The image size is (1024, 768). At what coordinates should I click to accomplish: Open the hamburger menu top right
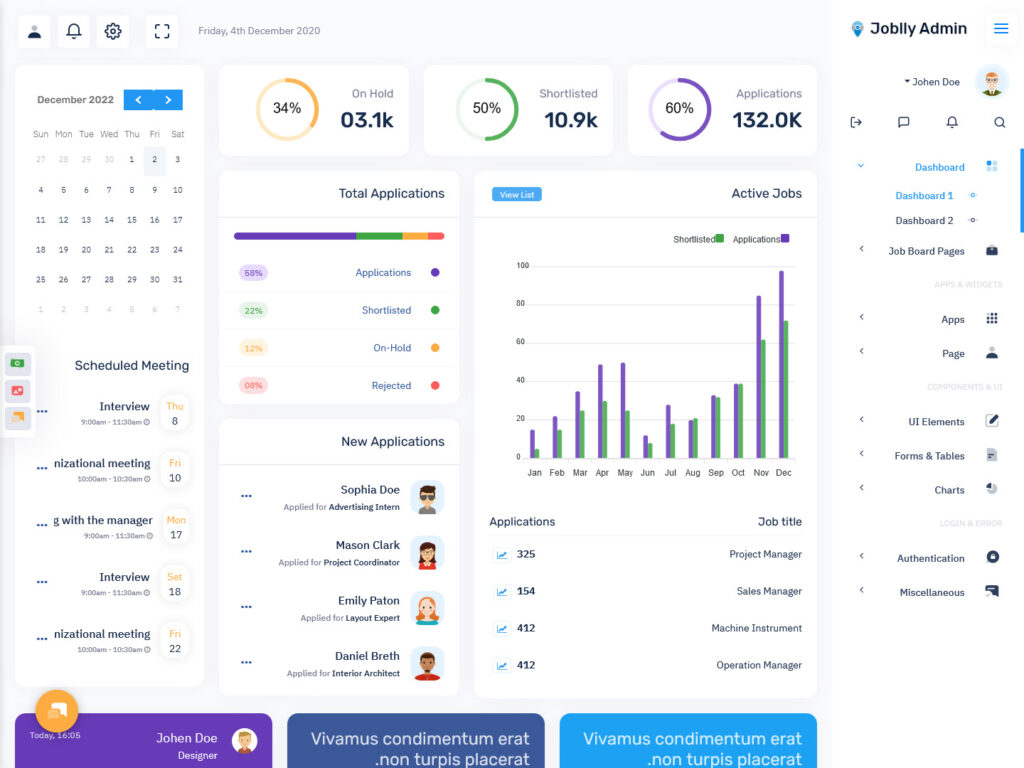click(1001, 28)
